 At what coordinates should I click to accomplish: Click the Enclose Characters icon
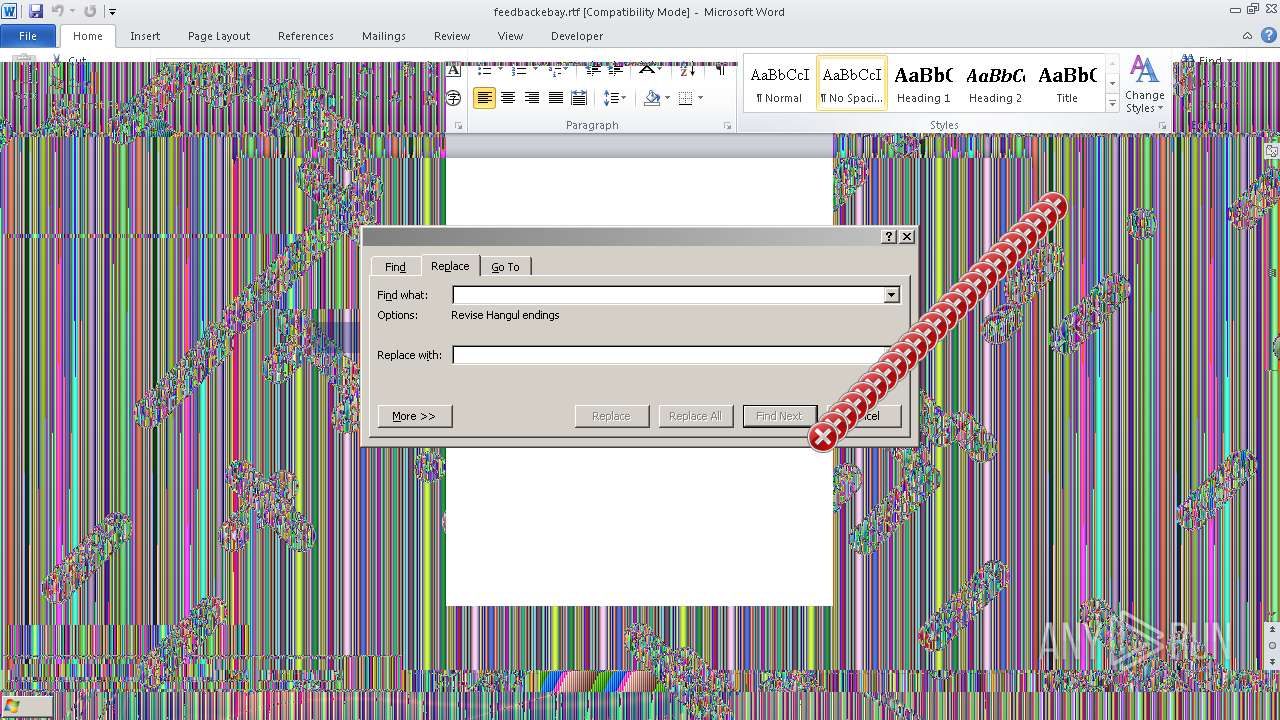pyautogui.click(x=454, y=98)
